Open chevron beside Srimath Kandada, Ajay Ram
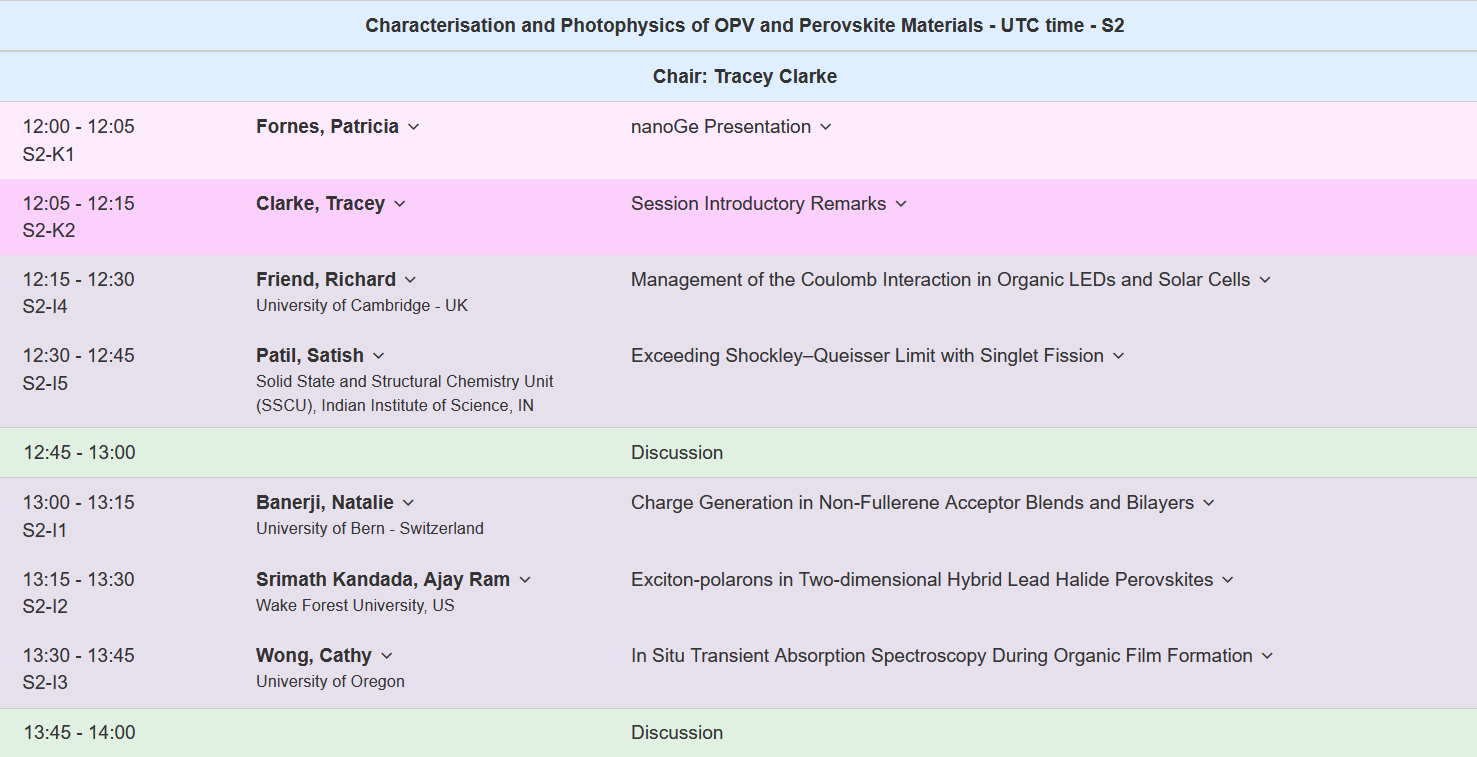 pyautogui.click(x=525, y=580)
